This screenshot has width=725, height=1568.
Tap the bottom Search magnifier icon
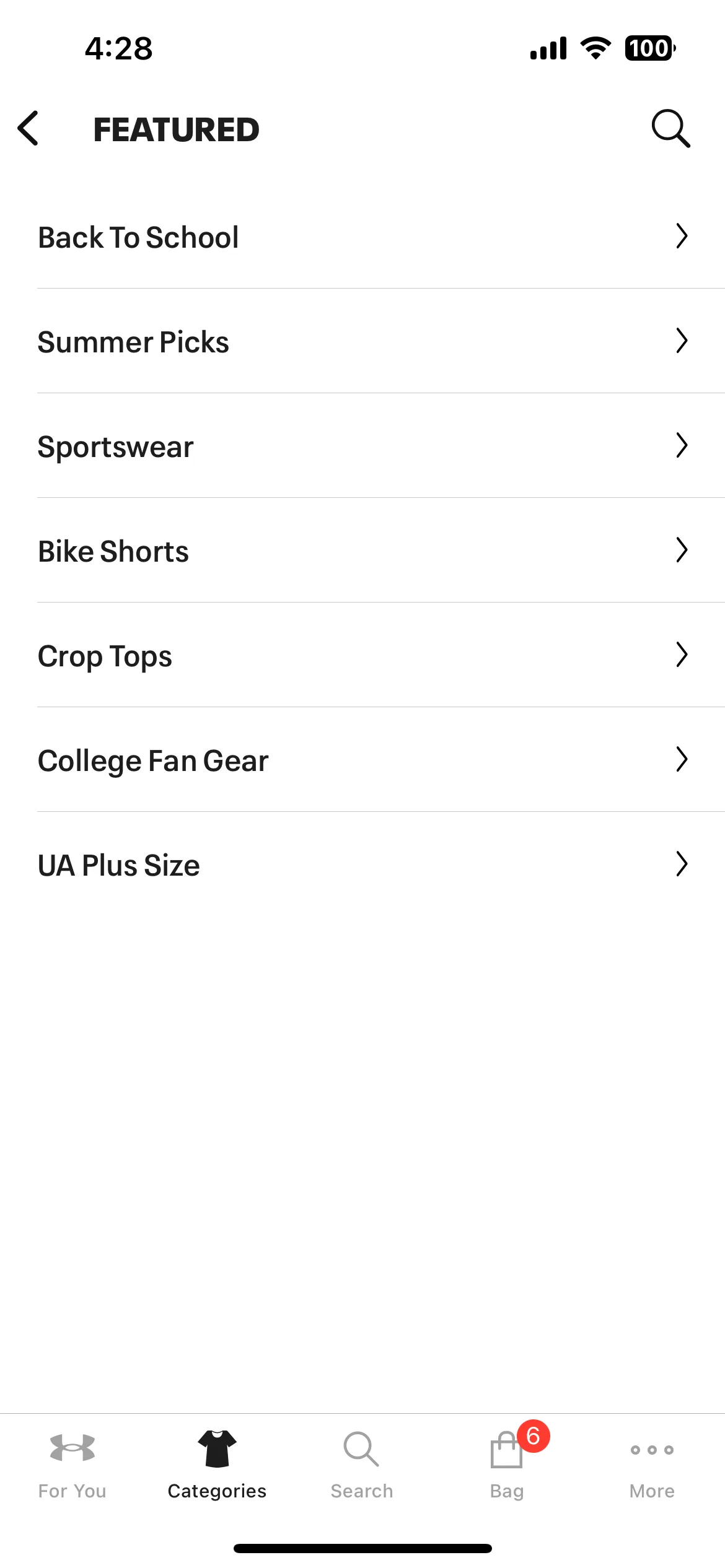(x=361, y=1448)
